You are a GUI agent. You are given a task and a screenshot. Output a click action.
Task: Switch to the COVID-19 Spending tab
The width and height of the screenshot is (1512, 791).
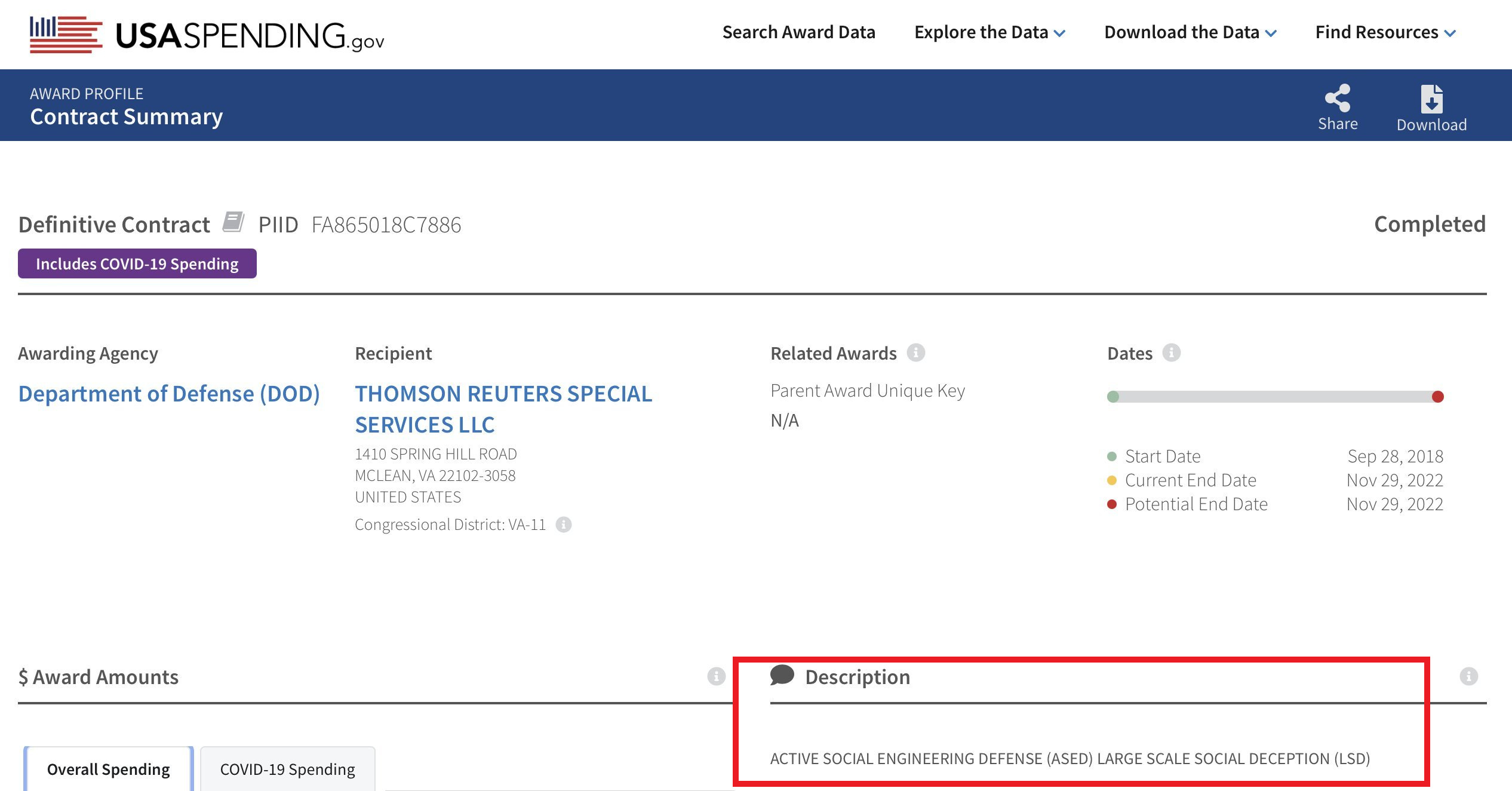pyautogui.click(x=287, y=768)
